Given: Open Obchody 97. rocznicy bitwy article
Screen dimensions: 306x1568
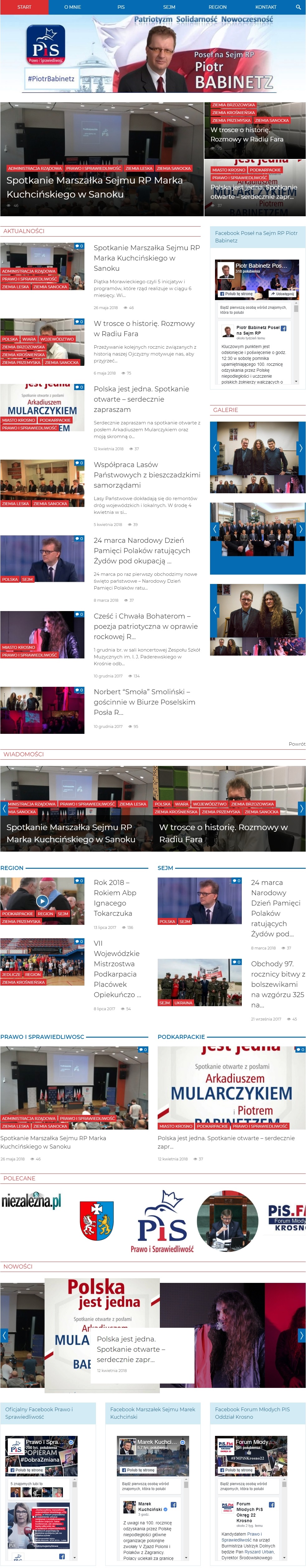Looking at the screenshot, I should (277, 984).
